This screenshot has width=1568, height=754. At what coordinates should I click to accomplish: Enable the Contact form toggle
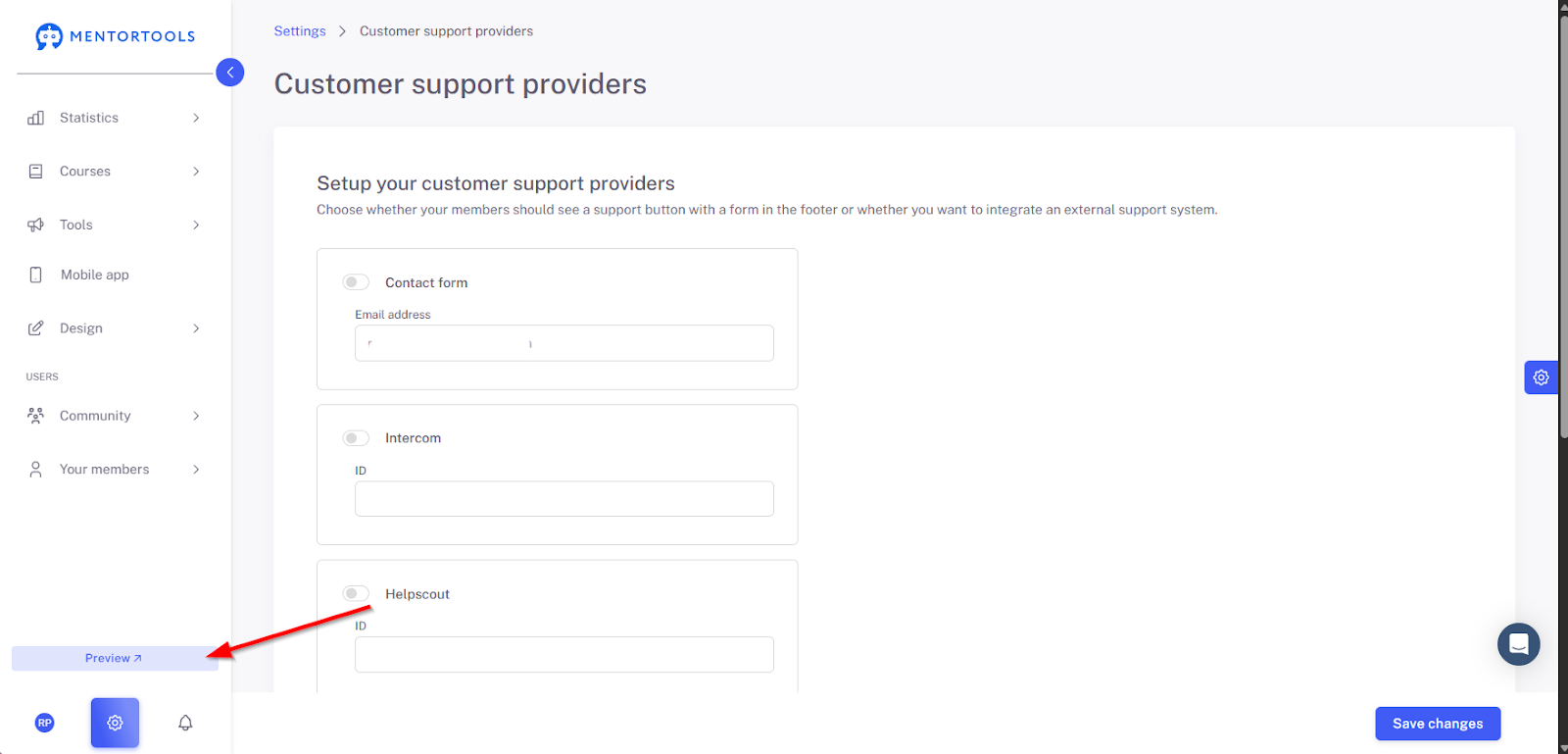pos(356,282)
